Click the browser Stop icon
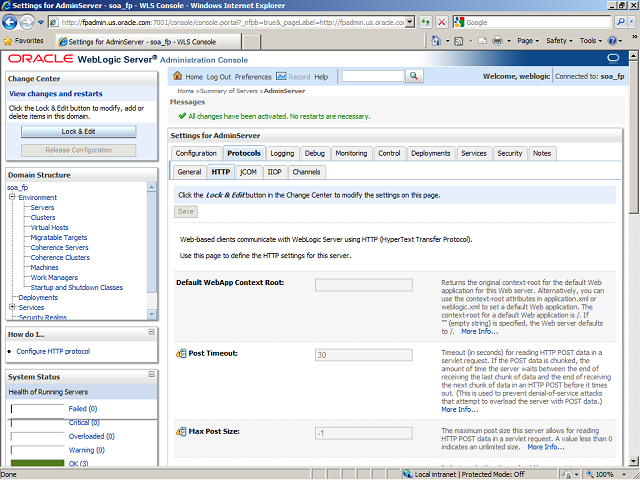 pos(443,22)
